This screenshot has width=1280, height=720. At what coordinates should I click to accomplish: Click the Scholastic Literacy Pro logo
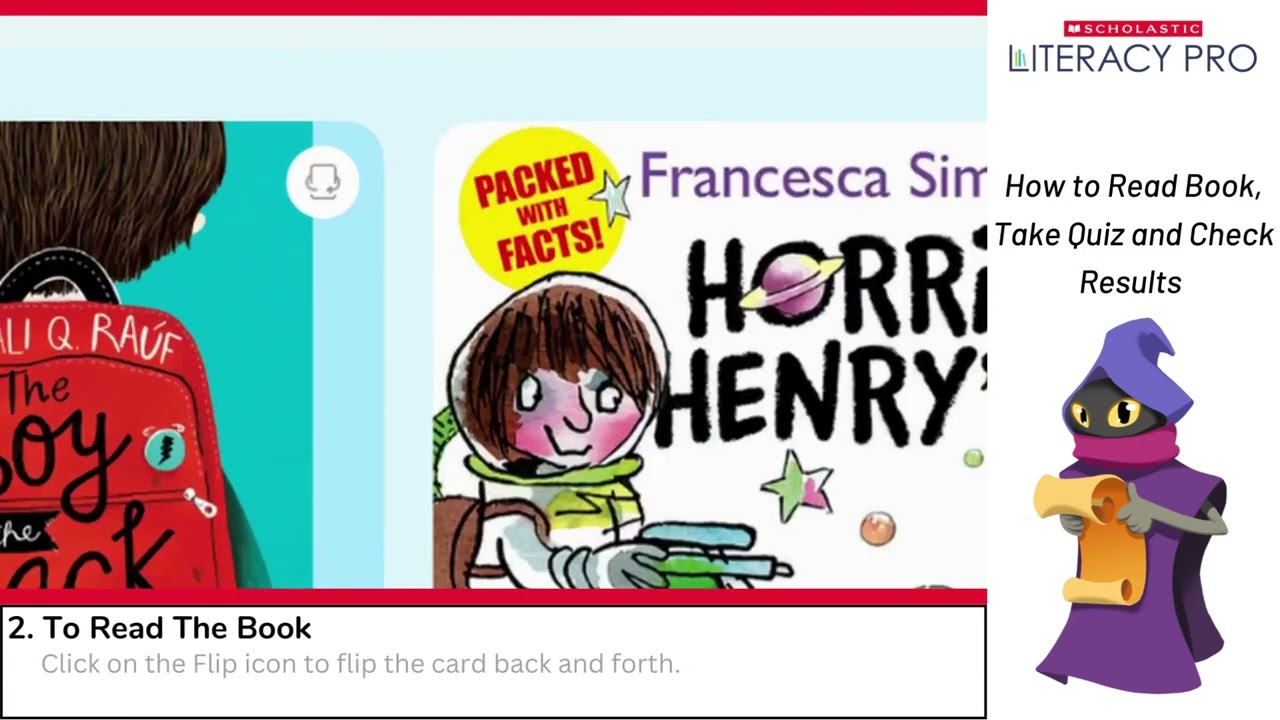point(1132,48)
